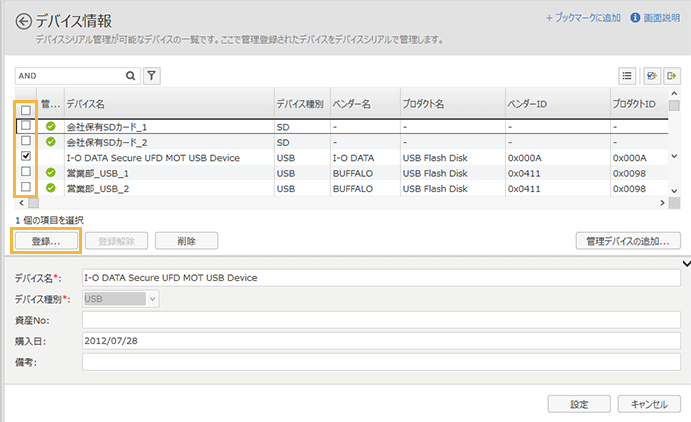Screen dimensions: 691x422
Task: Click the 購入日 field showing 2012/07/28
Action: [381, 341]
